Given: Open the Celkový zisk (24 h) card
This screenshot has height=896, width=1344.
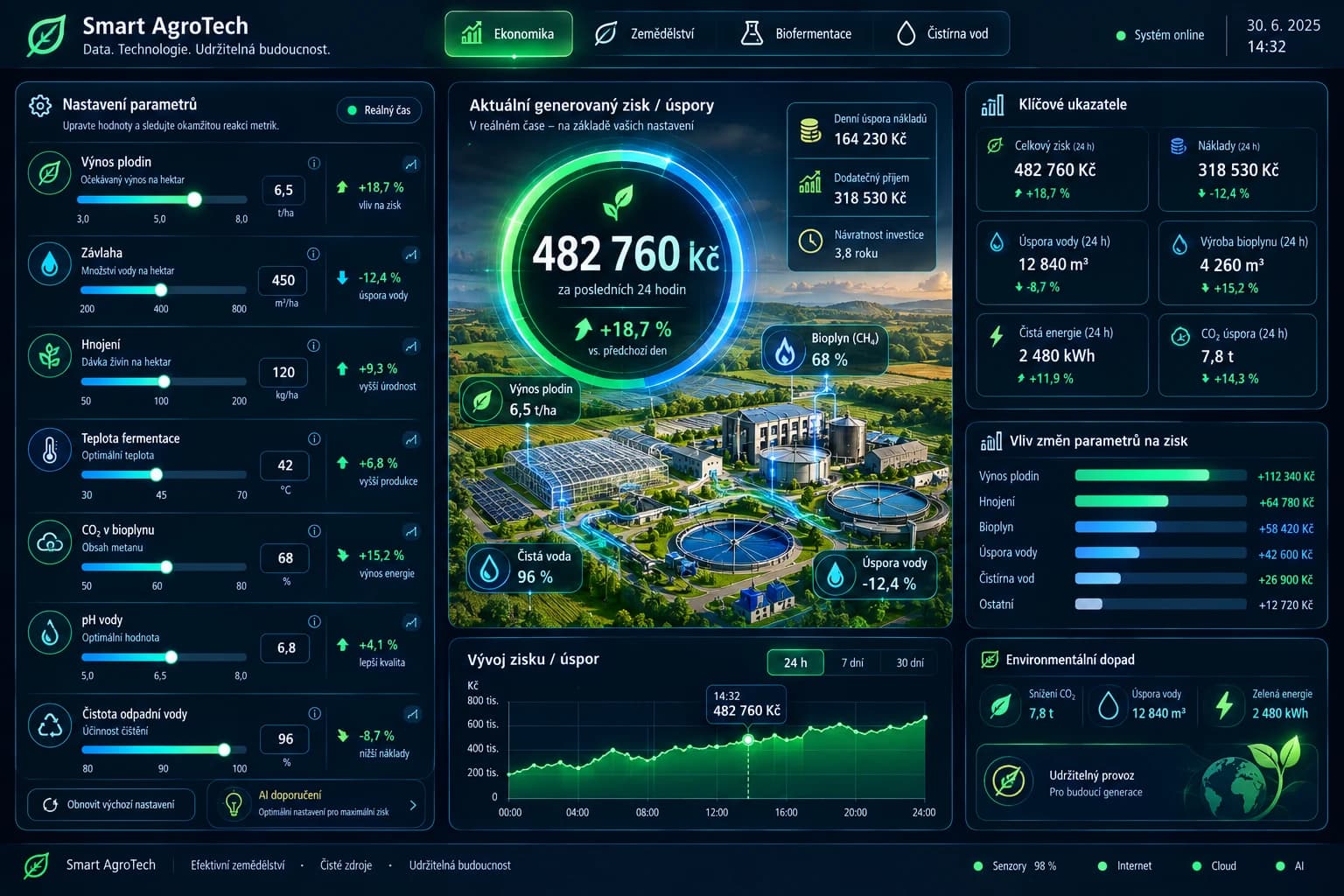Looking at the screenshot, I should coord(1061,169).
